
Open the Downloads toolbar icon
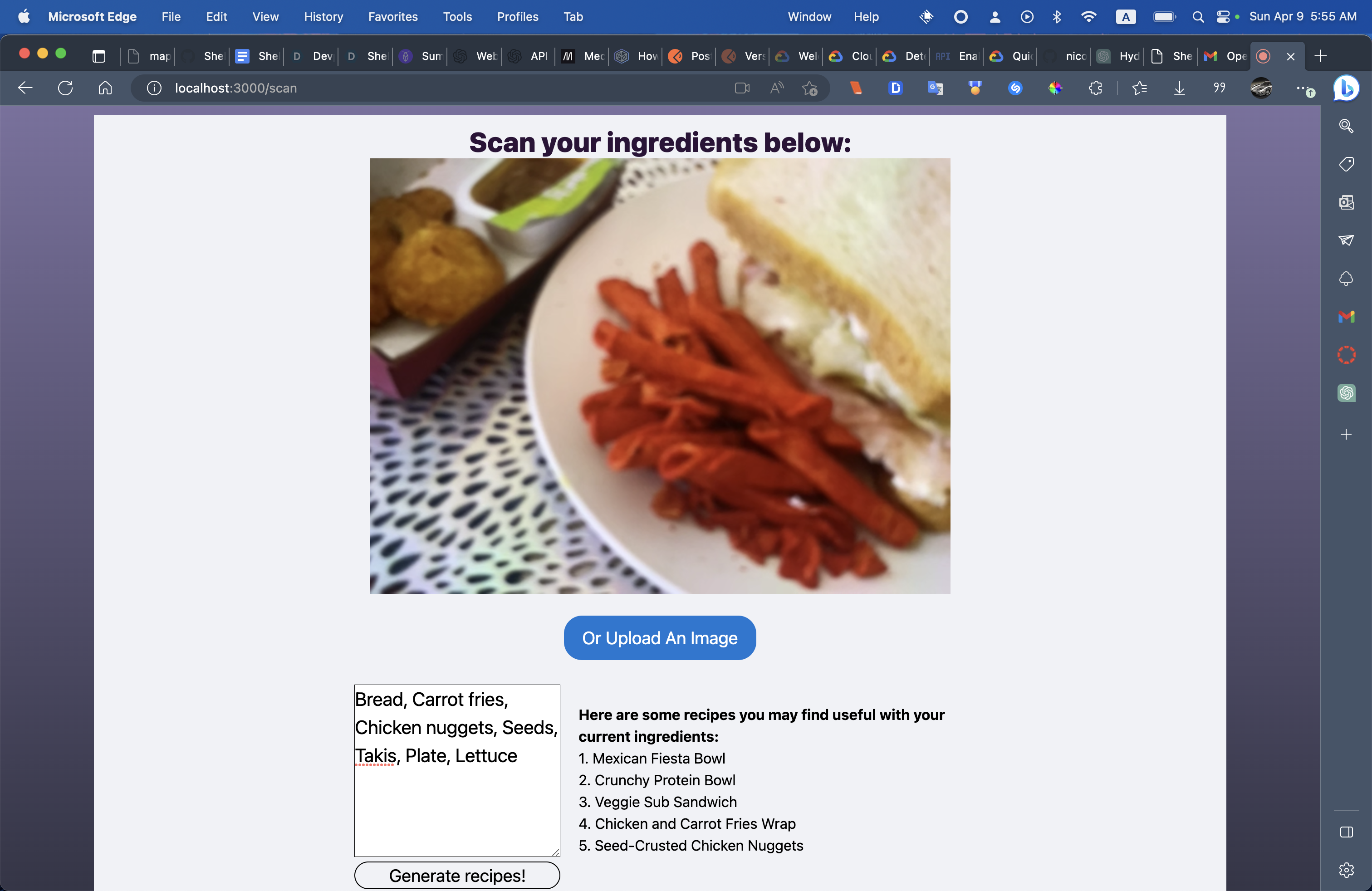point(1180,88)
